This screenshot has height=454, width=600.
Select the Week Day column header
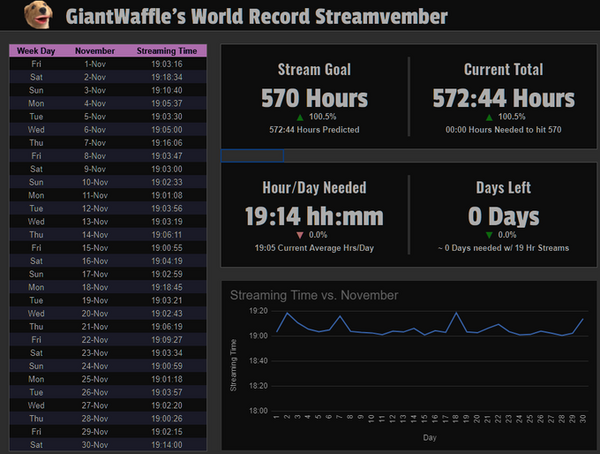36,50
